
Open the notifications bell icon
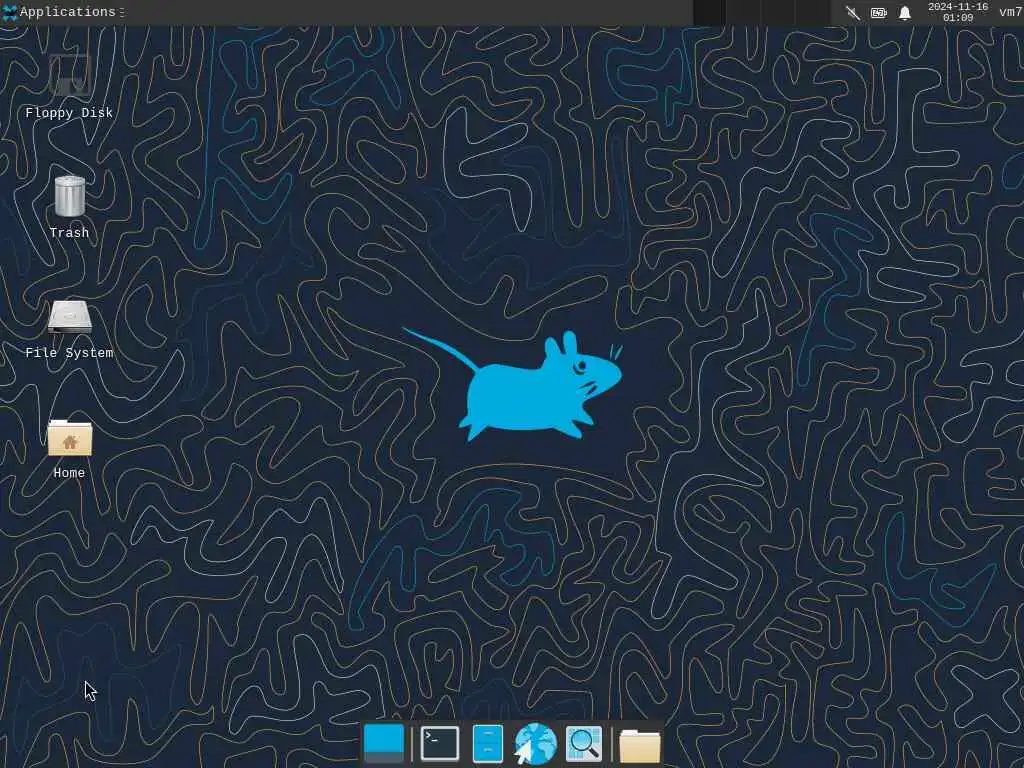905,12
